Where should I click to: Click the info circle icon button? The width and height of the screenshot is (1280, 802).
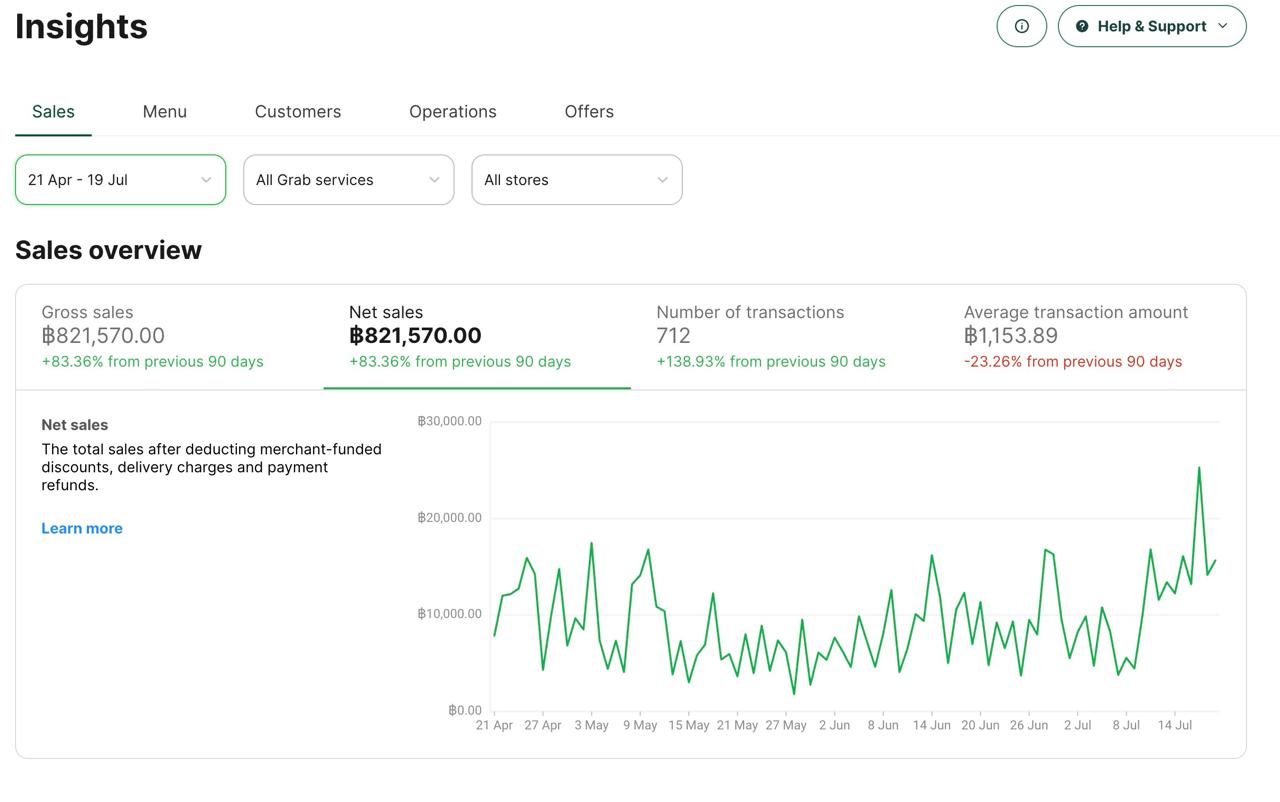1022,26
